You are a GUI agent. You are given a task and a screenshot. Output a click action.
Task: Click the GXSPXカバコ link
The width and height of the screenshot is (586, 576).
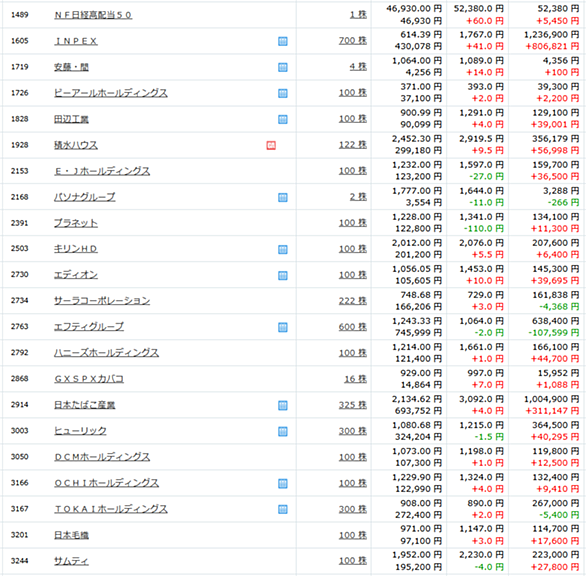tap(89, 379)
